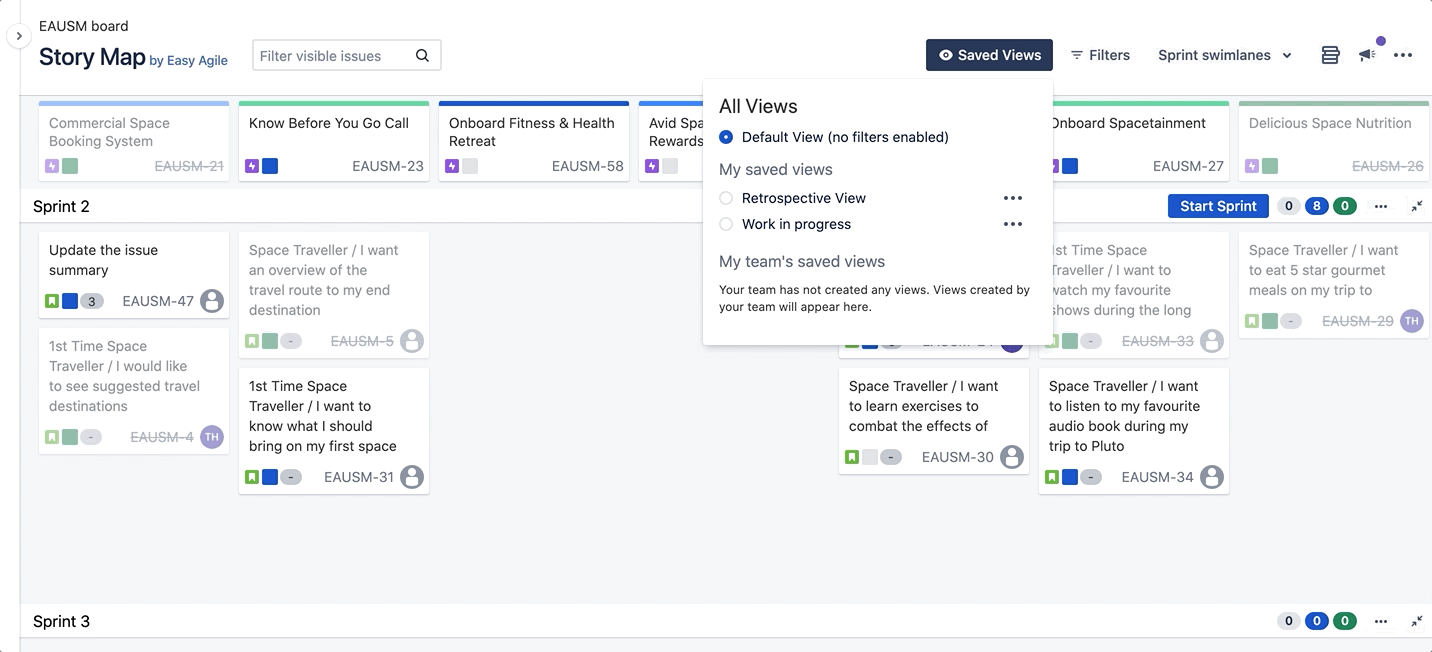This screenshot has width=1432, height=652.
Task: Open the top-right more options ellipsis
Action: click(x=1403, y=55)
